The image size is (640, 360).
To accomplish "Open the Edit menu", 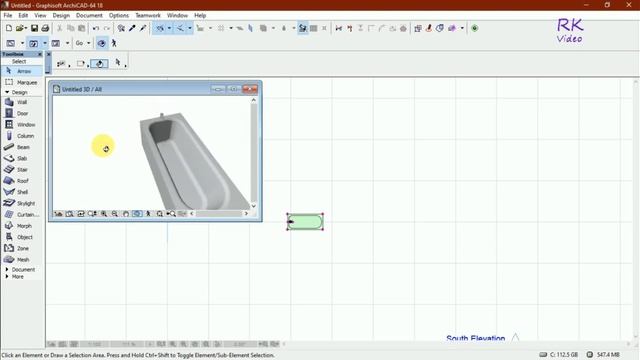I will coord(23,15).
